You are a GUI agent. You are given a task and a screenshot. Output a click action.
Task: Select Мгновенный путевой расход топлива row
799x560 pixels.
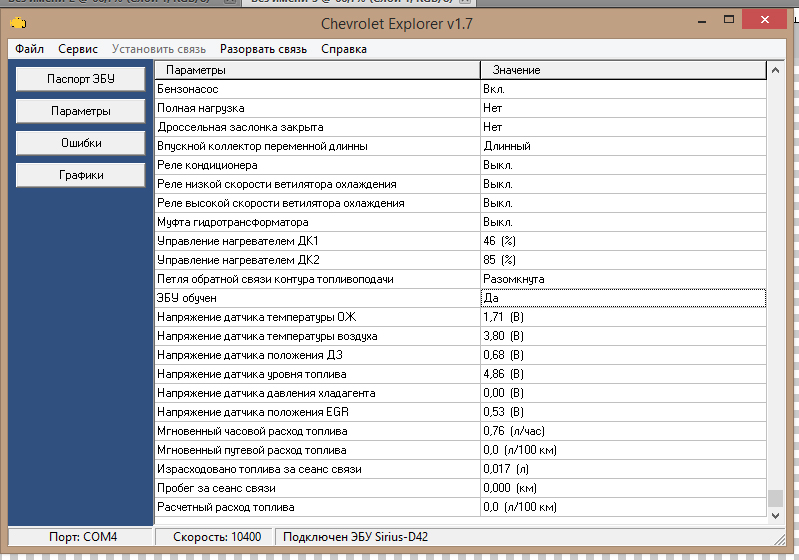point(460,450)
